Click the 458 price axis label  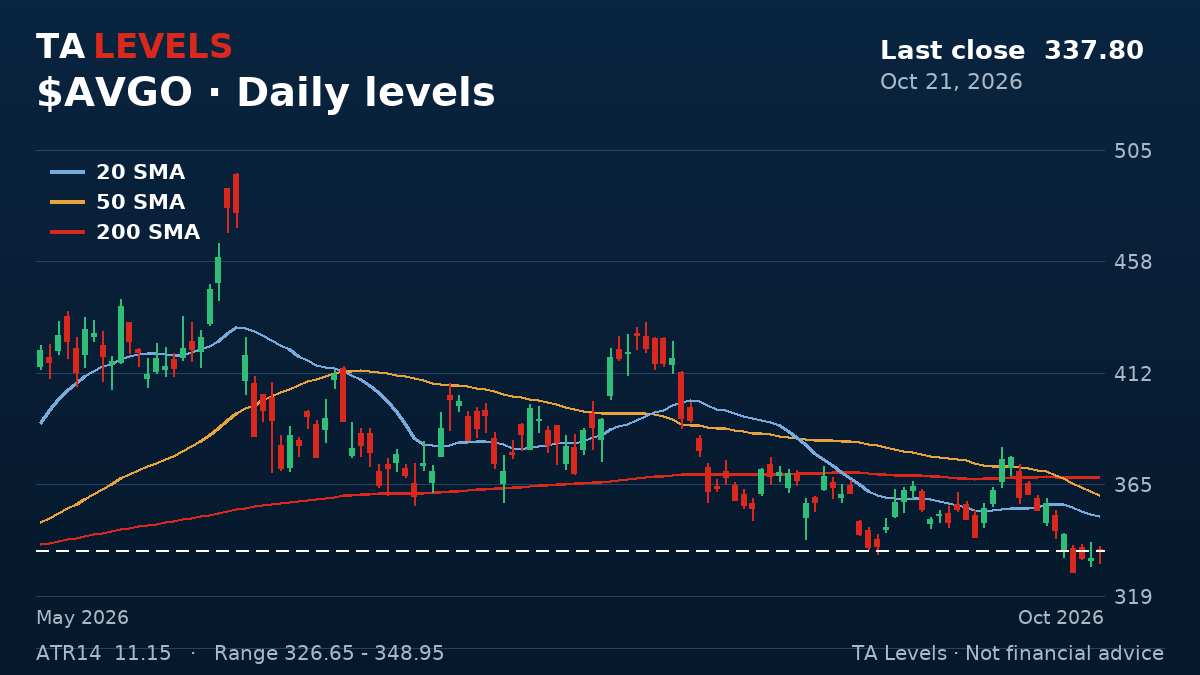click(x=1133, y=262)
